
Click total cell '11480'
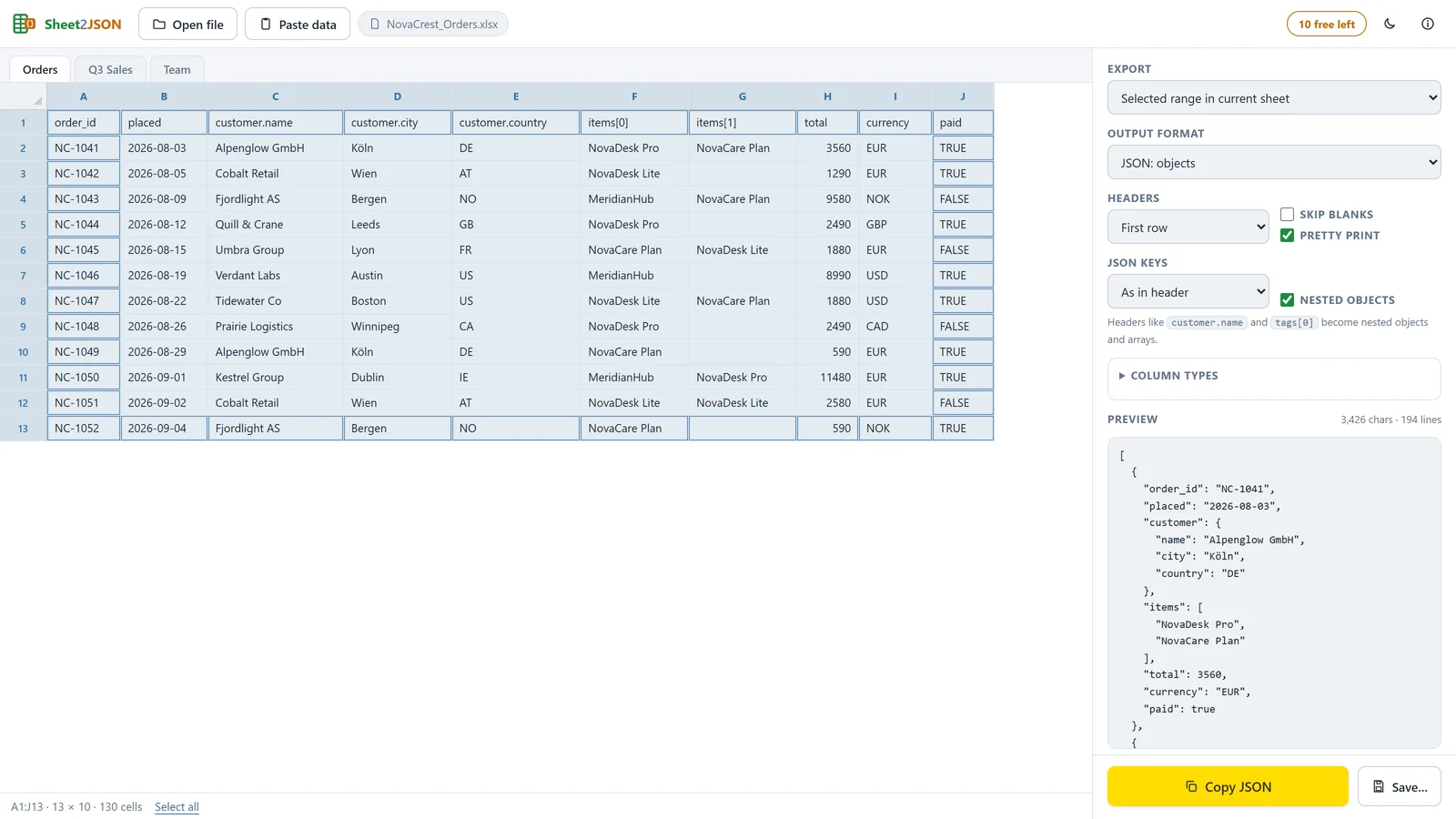tap(827, 377)
